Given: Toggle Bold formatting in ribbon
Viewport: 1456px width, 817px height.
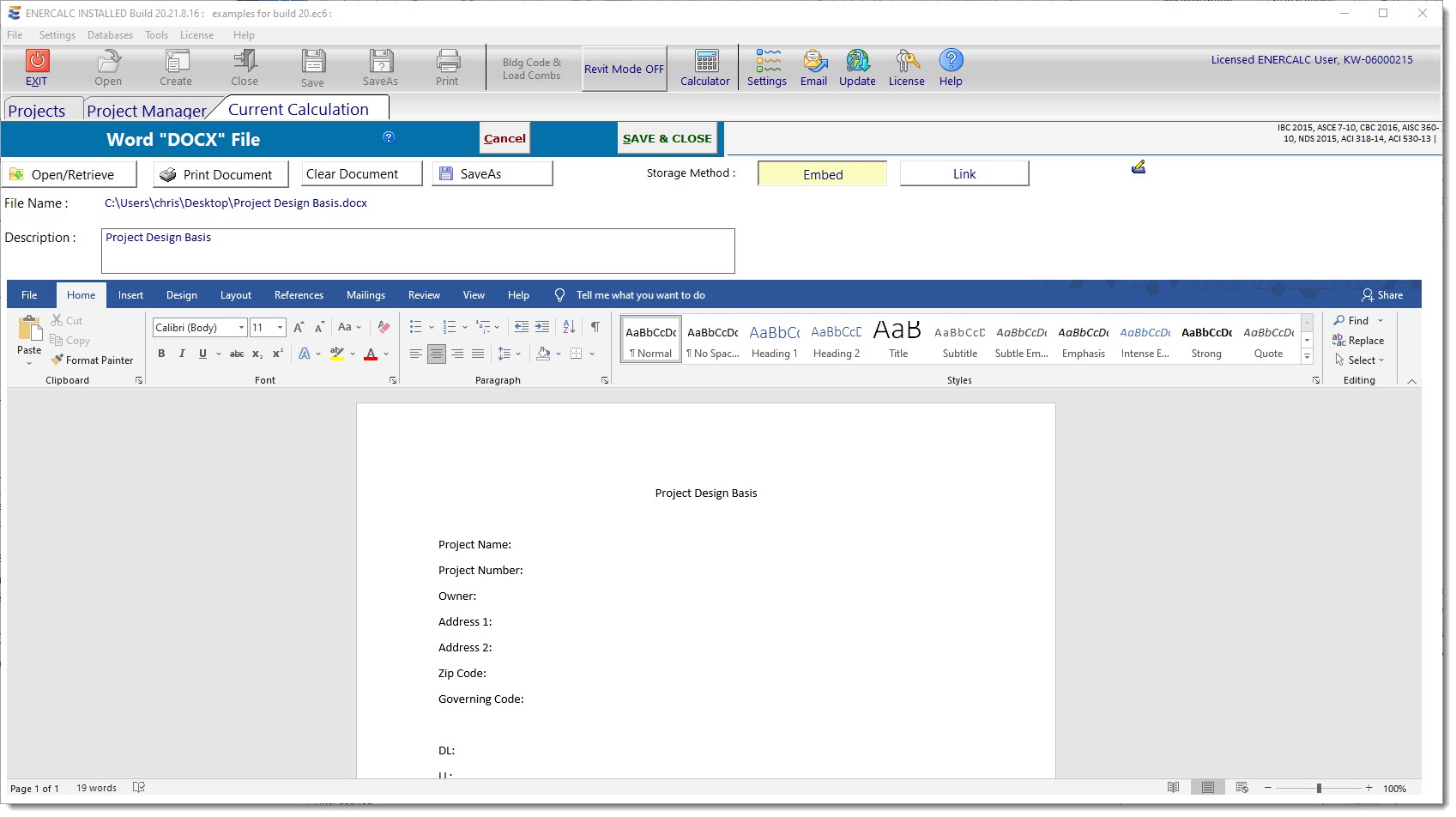Looking at the screenshot, I should pyautogui.click(x=161, y=354).
